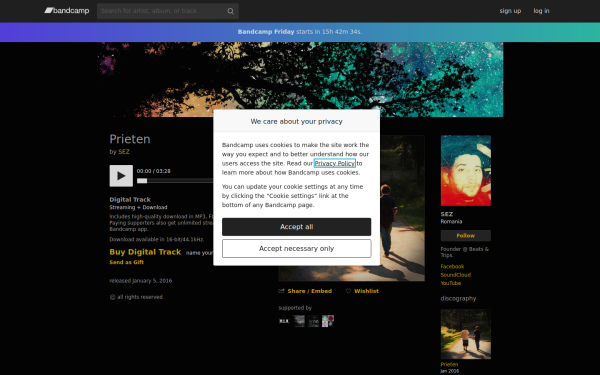This screenshot has height=375, width=600.
Task: Open the second supporter avatar
Action: [299, 321]
